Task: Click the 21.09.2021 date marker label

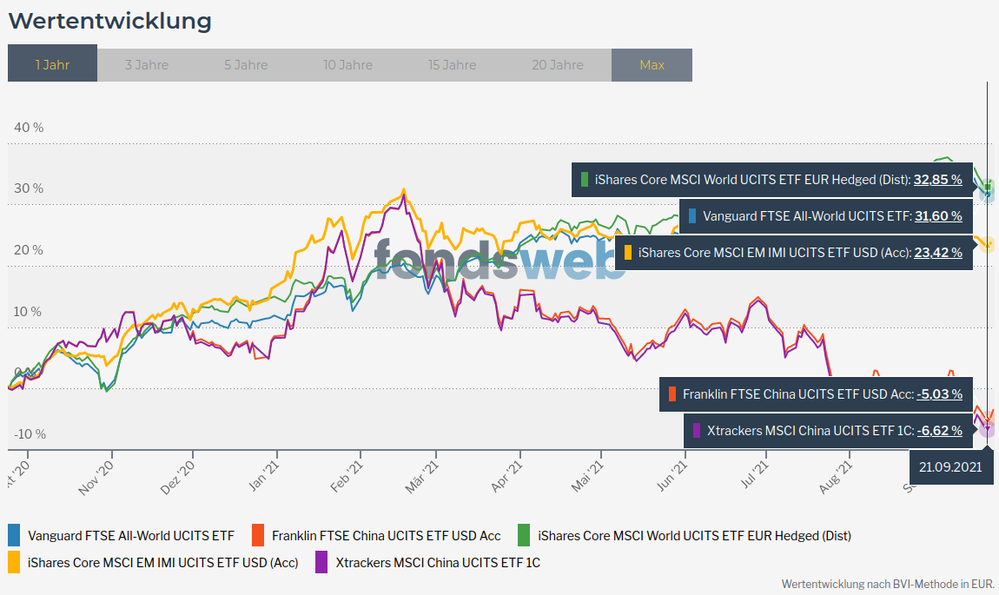Action: click(952, 467)
